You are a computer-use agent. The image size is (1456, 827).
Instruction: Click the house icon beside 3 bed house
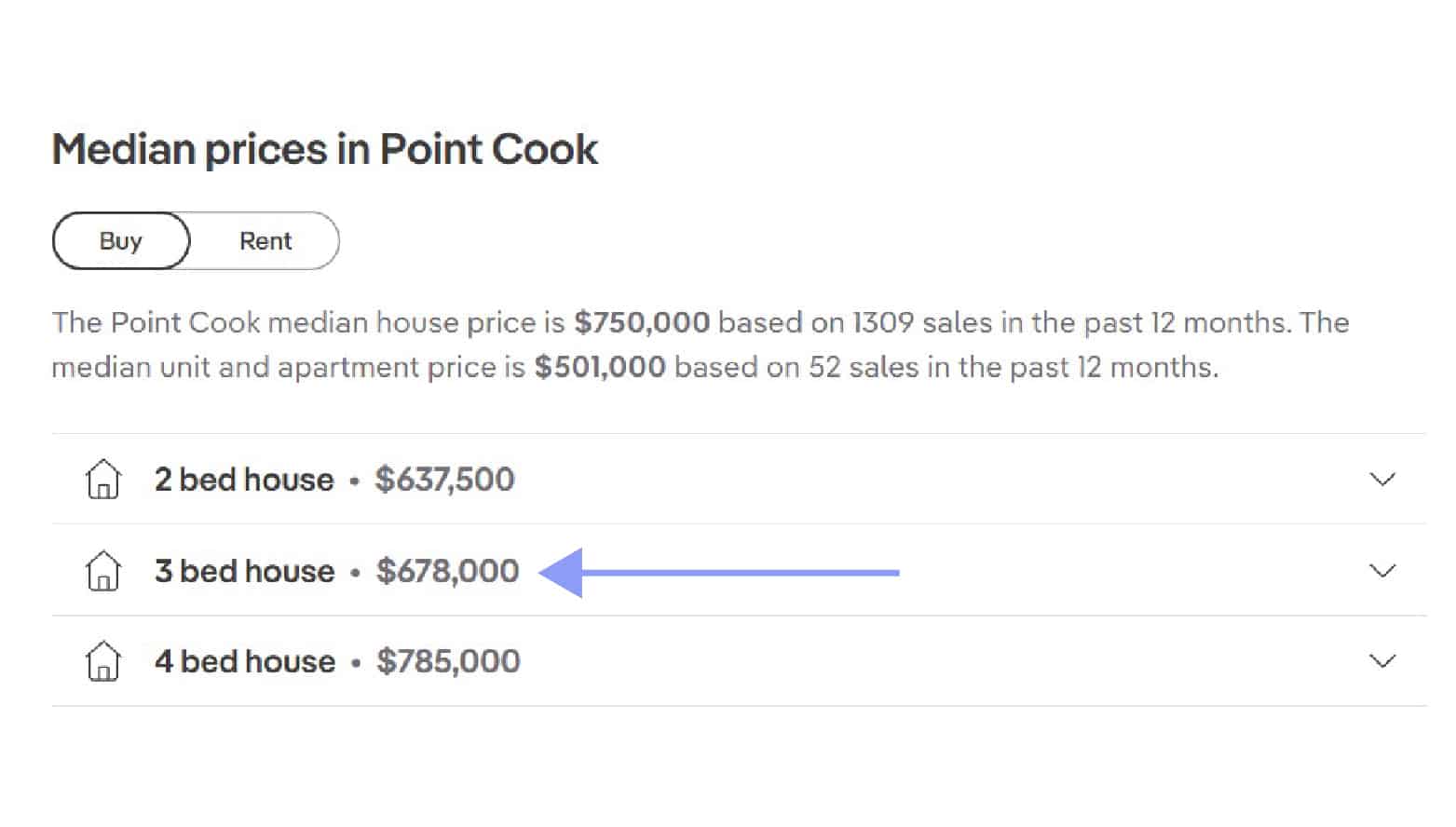click(x=102, y=571)
